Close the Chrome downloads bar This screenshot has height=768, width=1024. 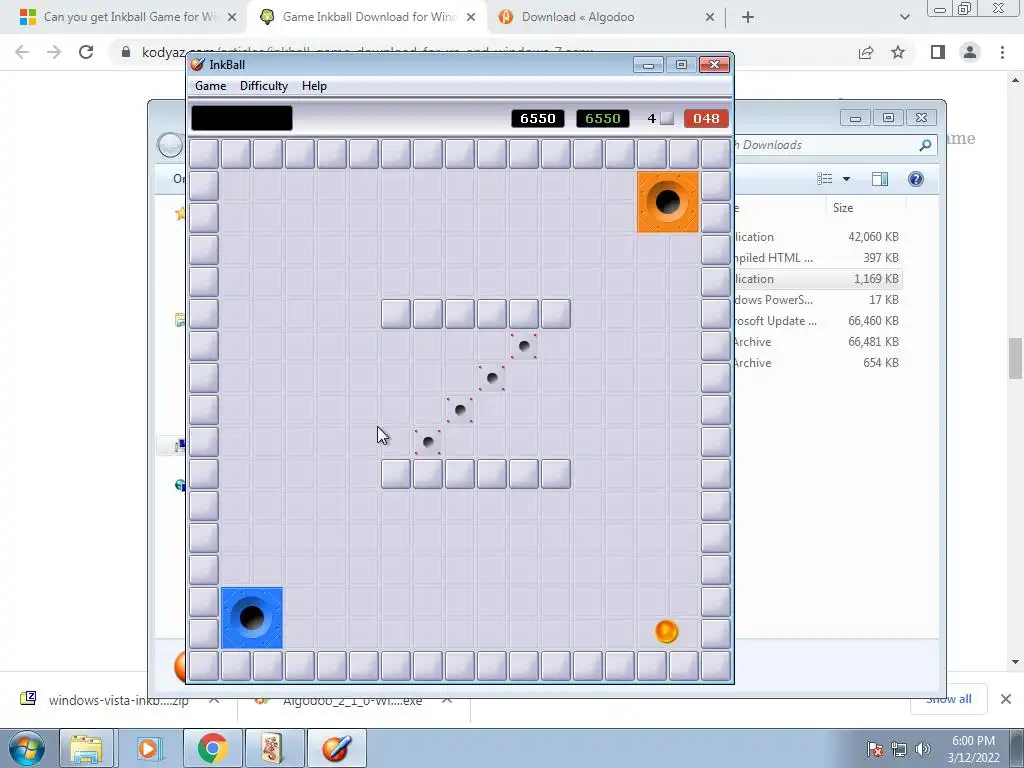pos(1006,699)
